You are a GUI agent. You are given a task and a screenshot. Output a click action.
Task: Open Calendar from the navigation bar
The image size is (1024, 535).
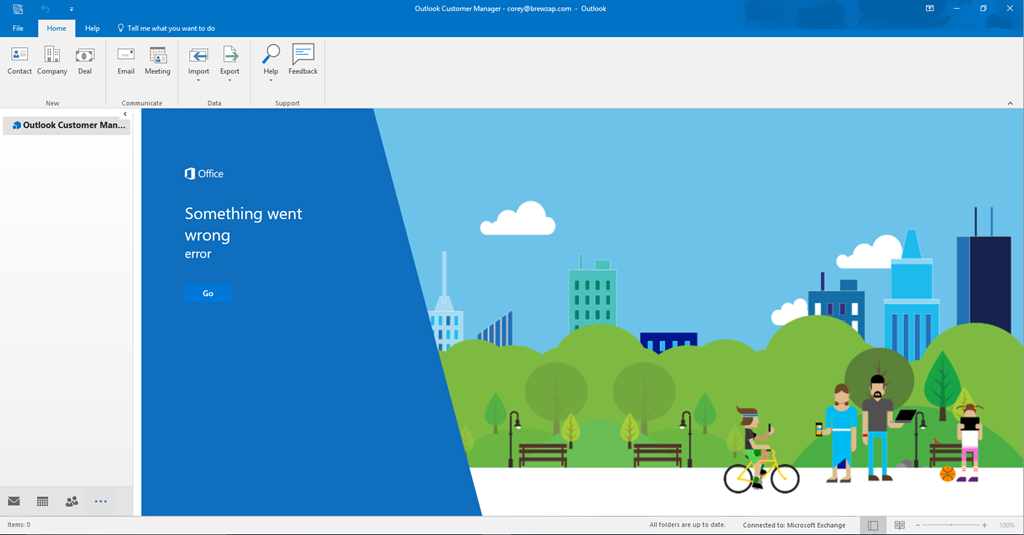(42, 501)
